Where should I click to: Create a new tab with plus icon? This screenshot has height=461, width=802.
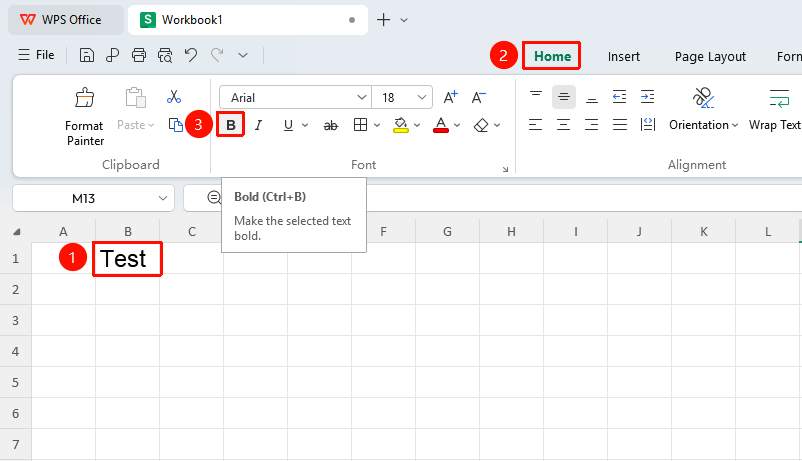coord(383,20)
